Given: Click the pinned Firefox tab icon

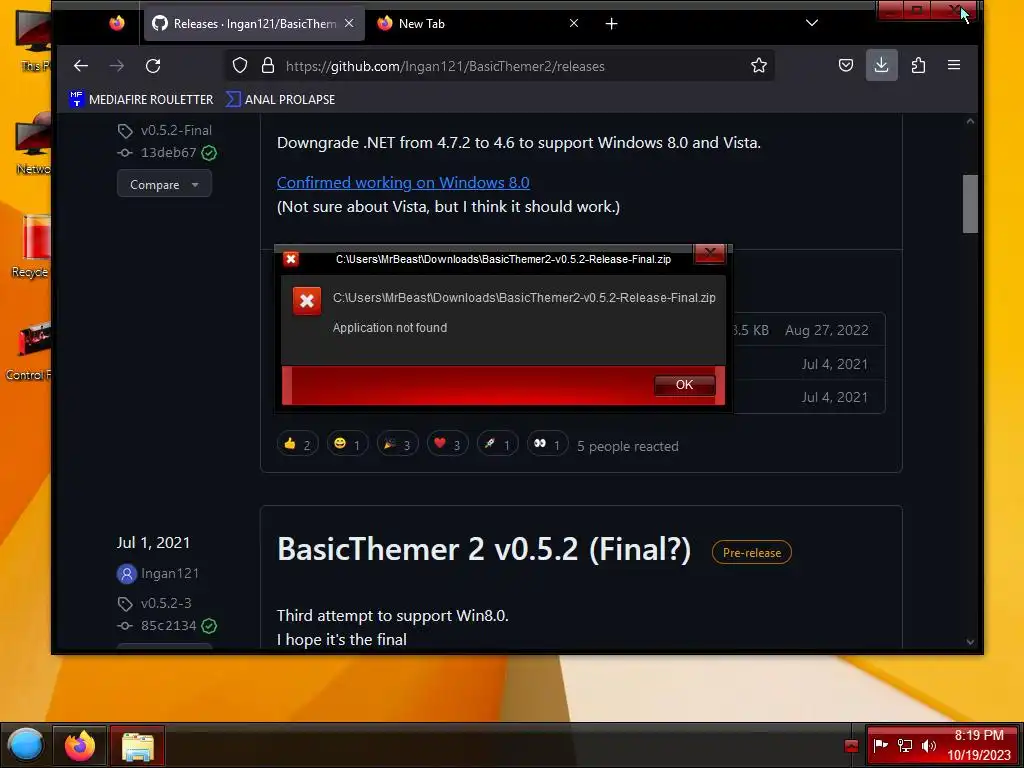Looking at the screenshot, I should coord(117,24).
